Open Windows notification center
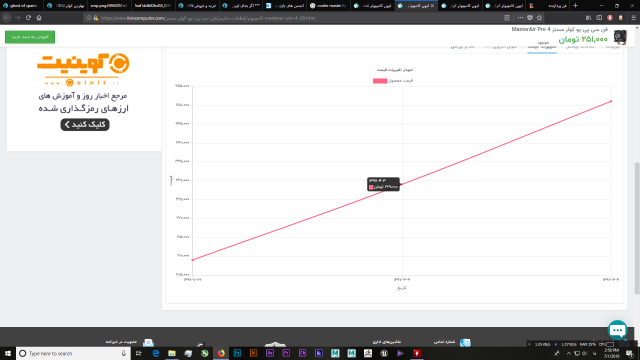 pos(630,353)
